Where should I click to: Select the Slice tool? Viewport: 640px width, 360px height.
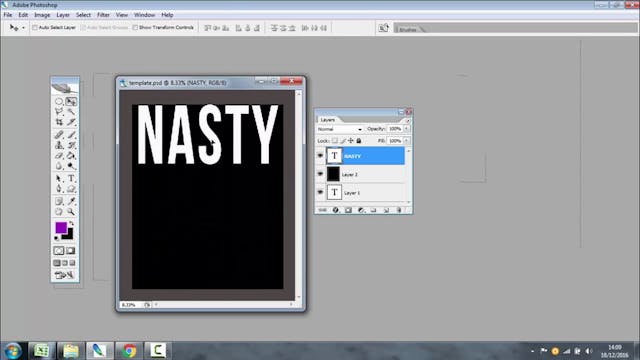click(x=71, y=122)
